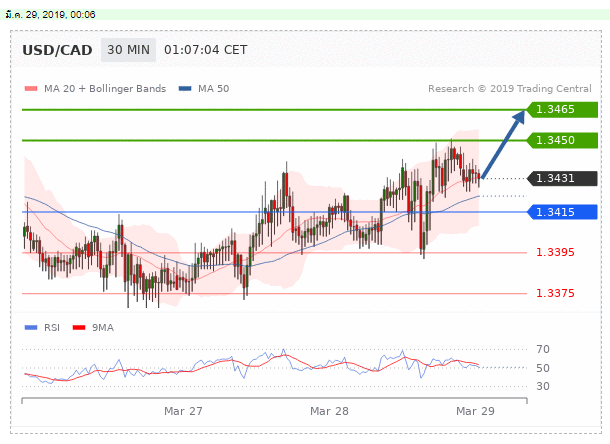Image resolution: width=610 pixels, height=444 pixels.
Task: Click the 01:07:04 CET timestamp
Action: (x=205, y=50)
